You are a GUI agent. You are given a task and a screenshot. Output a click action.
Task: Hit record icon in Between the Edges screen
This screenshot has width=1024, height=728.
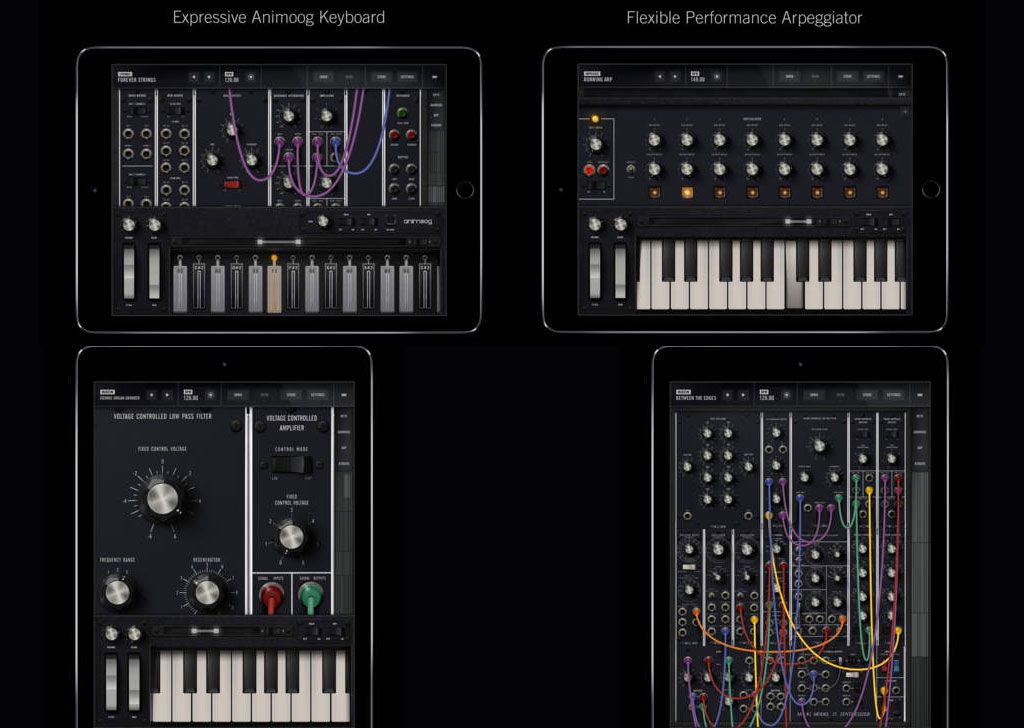(x=786, y=395)
